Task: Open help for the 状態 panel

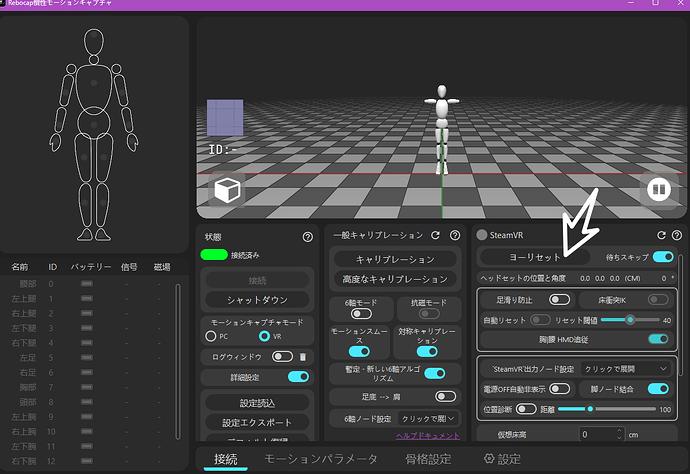Action: [307, 237]
